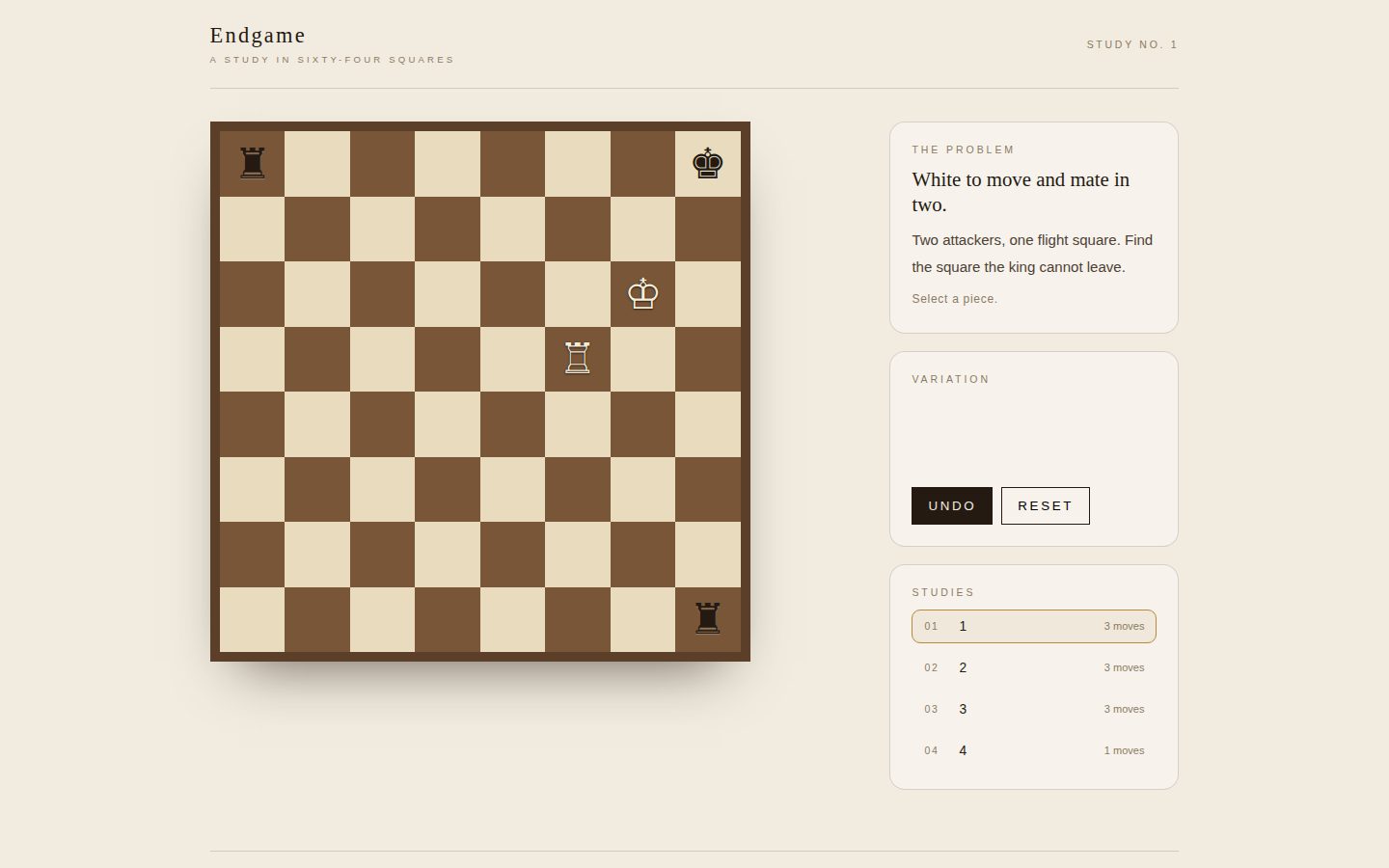Viewport: 1389px width, 868px height.
Task: Select the white rook on f5
Action: pos(577,359)
